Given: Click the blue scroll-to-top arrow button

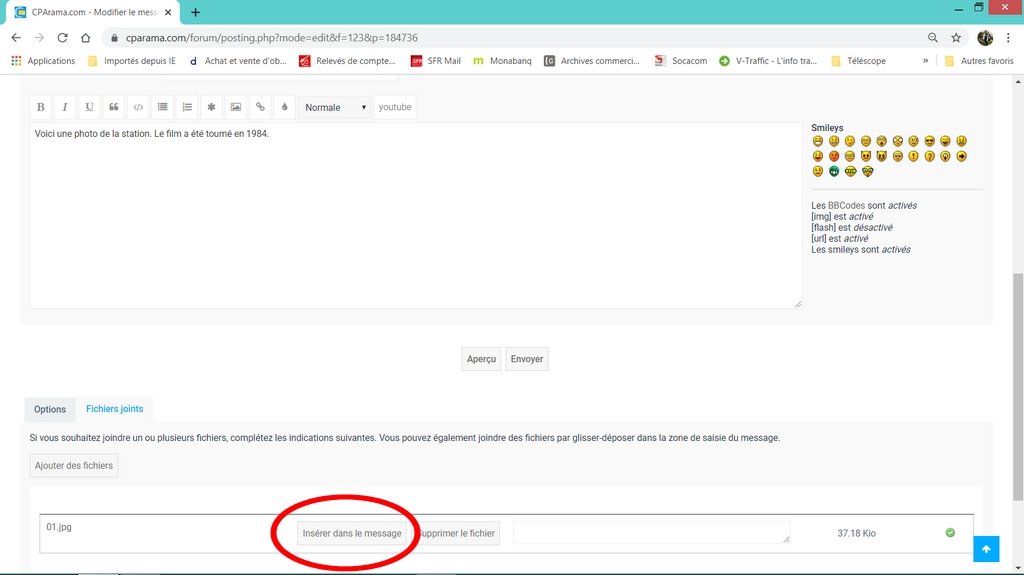Looking at the screenshot, I should point(986,549).
